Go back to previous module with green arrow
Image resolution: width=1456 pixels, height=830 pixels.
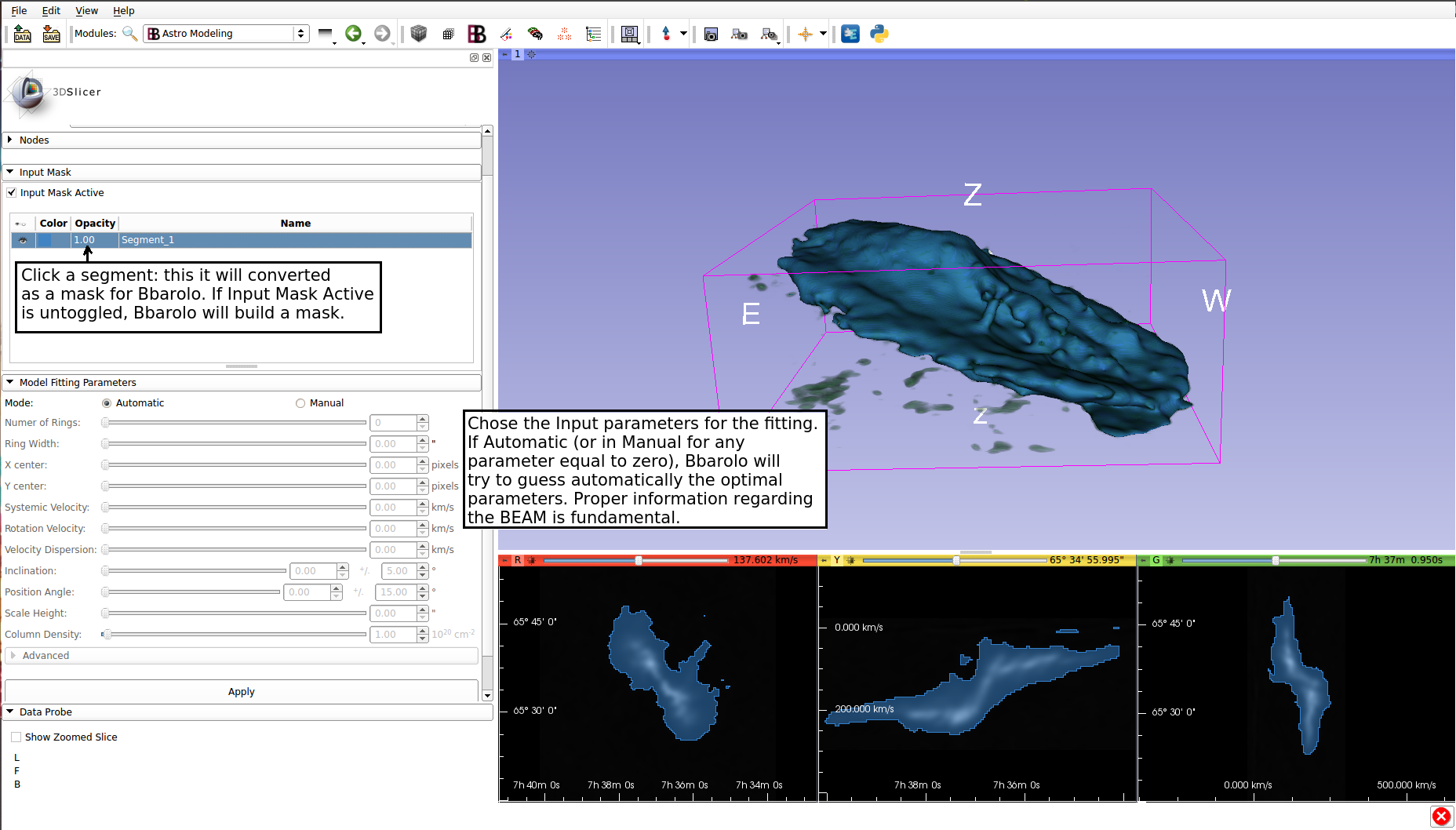pos(353,34)
